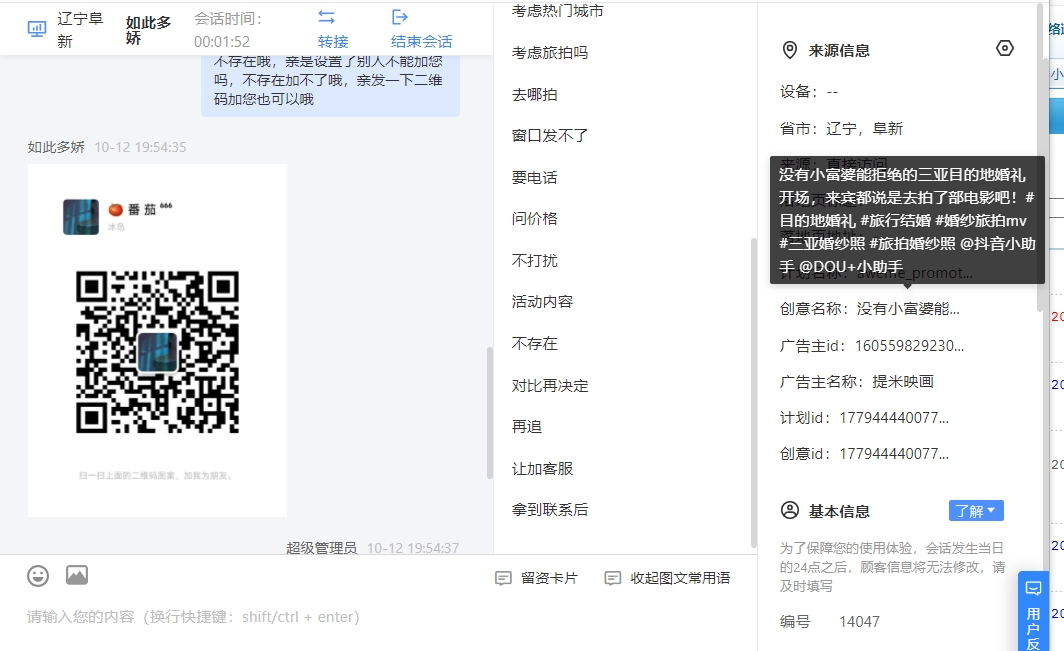Click the 会话时间 00:01:52 timer
Screen dimensions: 1064x651
pyautogui.click(x=228, y=31)
